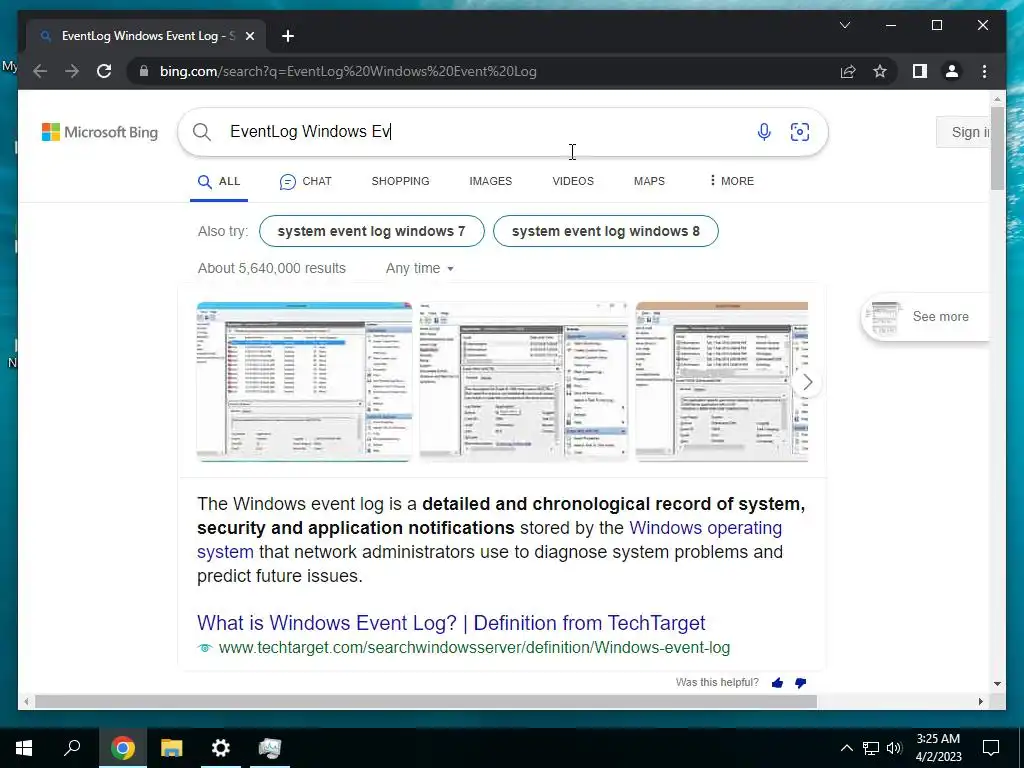Screen dimensions: 1024x768
Task: Open the Windows Start menu
Action: click(24, 748)
